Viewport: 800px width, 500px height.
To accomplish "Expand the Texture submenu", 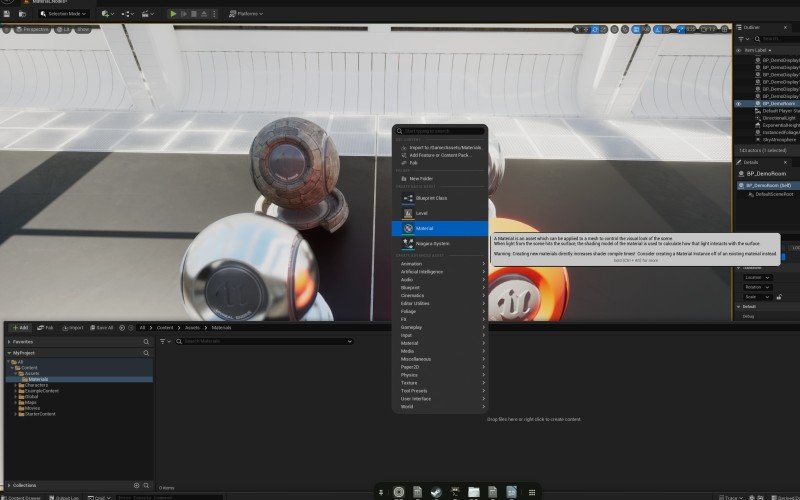I will coord(441,383).
